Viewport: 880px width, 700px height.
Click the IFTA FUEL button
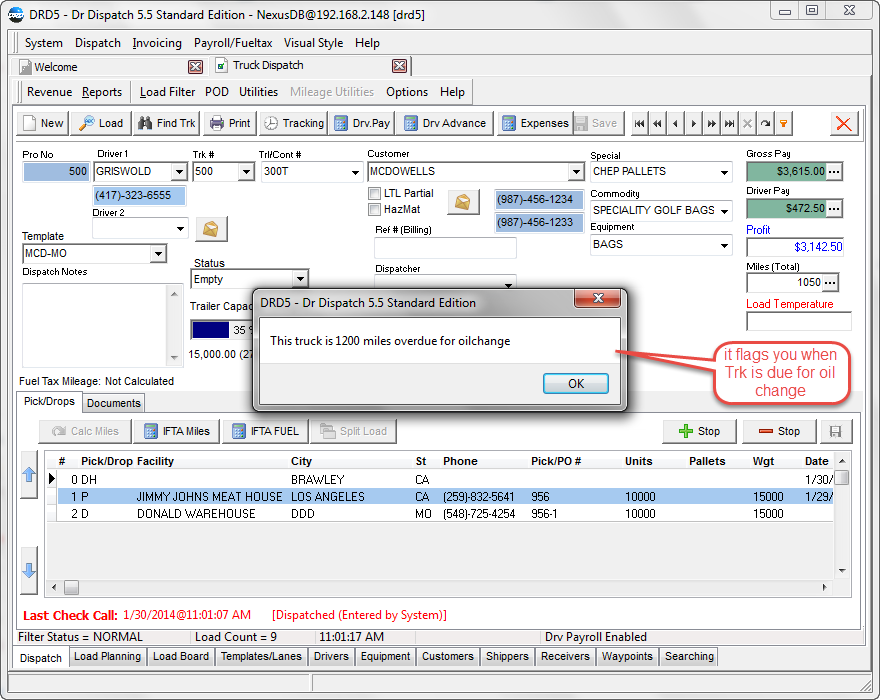265,431
